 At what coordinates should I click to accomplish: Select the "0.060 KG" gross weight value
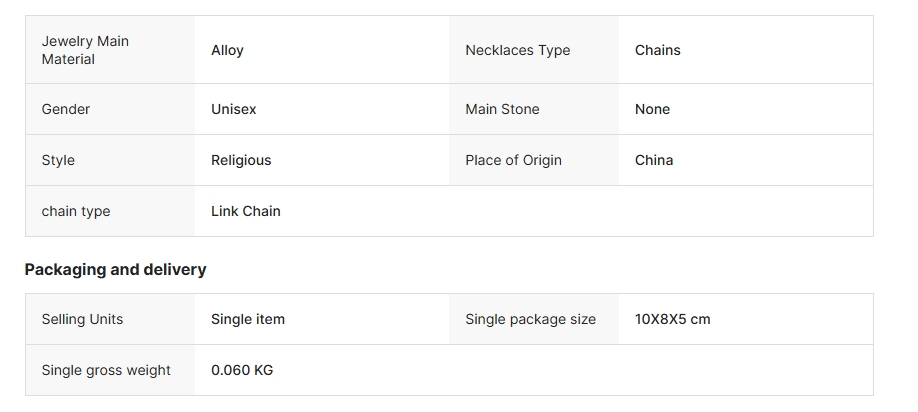242,370
